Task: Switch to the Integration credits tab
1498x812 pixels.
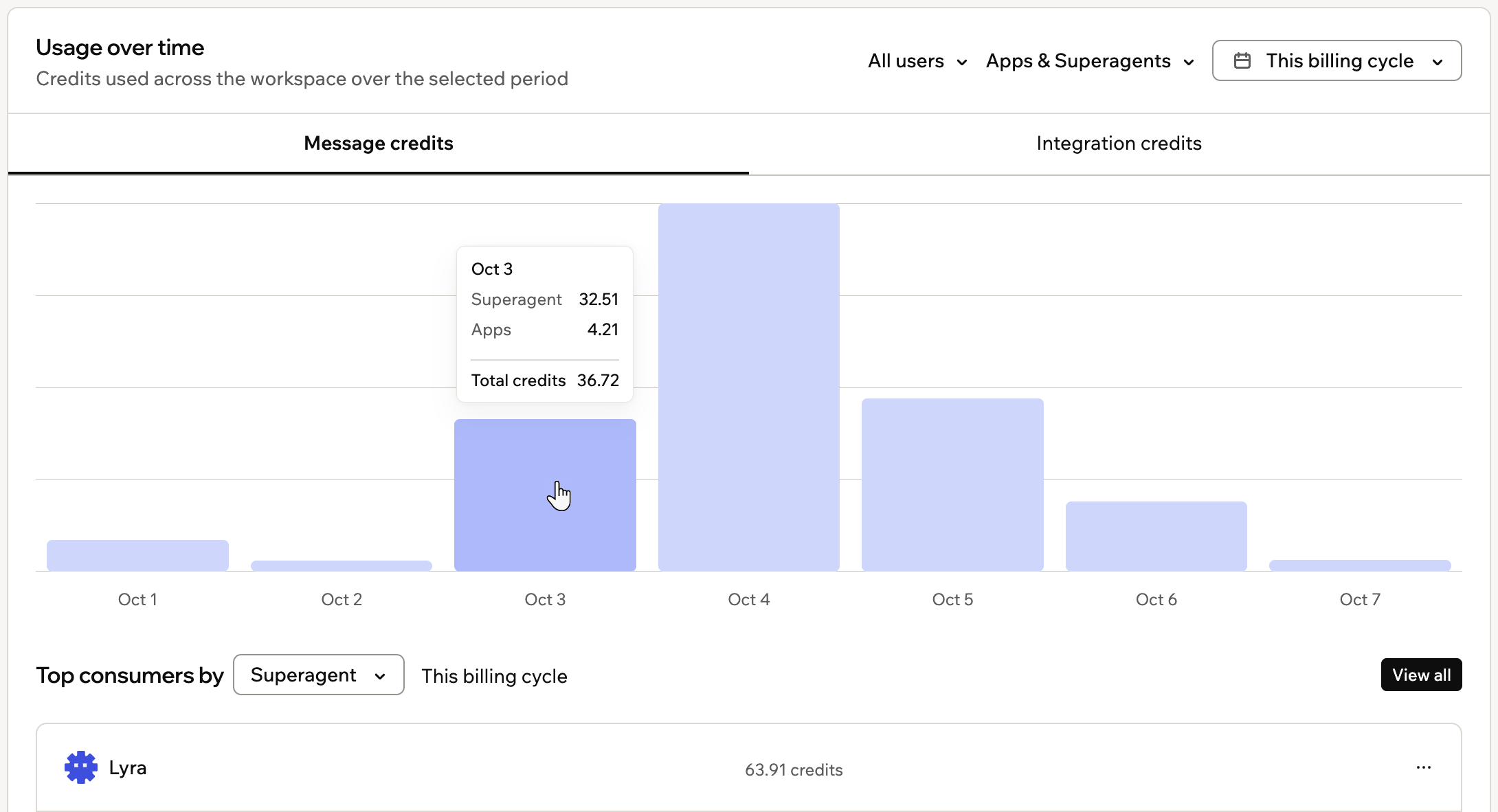Action: (1119, 144)
